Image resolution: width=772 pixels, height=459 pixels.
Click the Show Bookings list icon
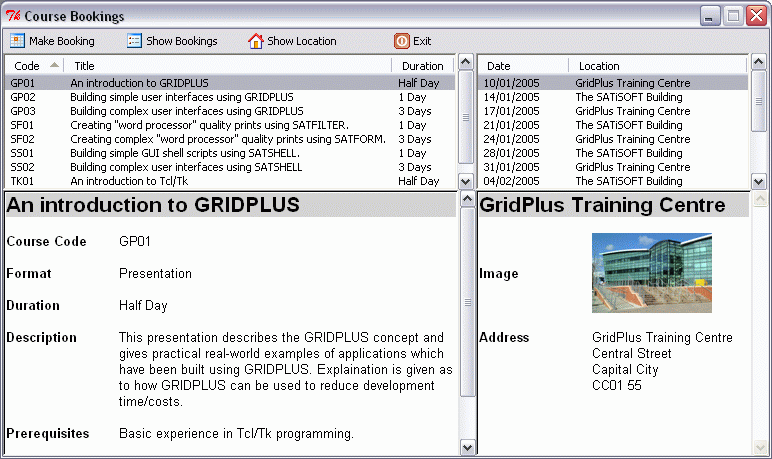[x=135, y=41]
